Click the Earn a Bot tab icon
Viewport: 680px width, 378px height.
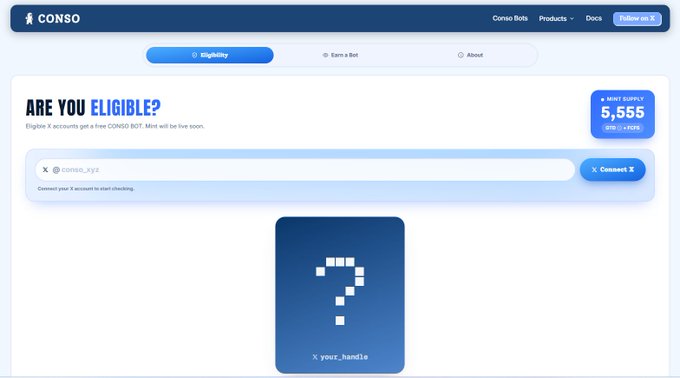tap(325, 55)
